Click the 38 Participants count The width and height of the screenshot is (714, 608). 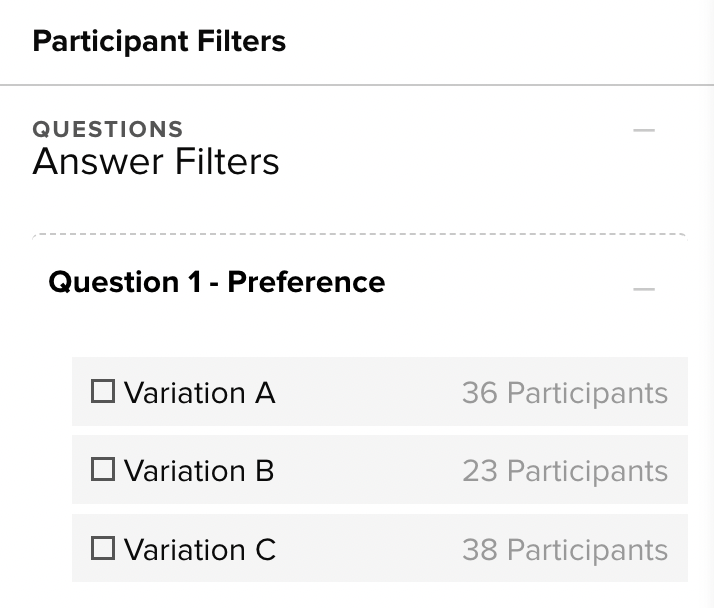point(564,549)
